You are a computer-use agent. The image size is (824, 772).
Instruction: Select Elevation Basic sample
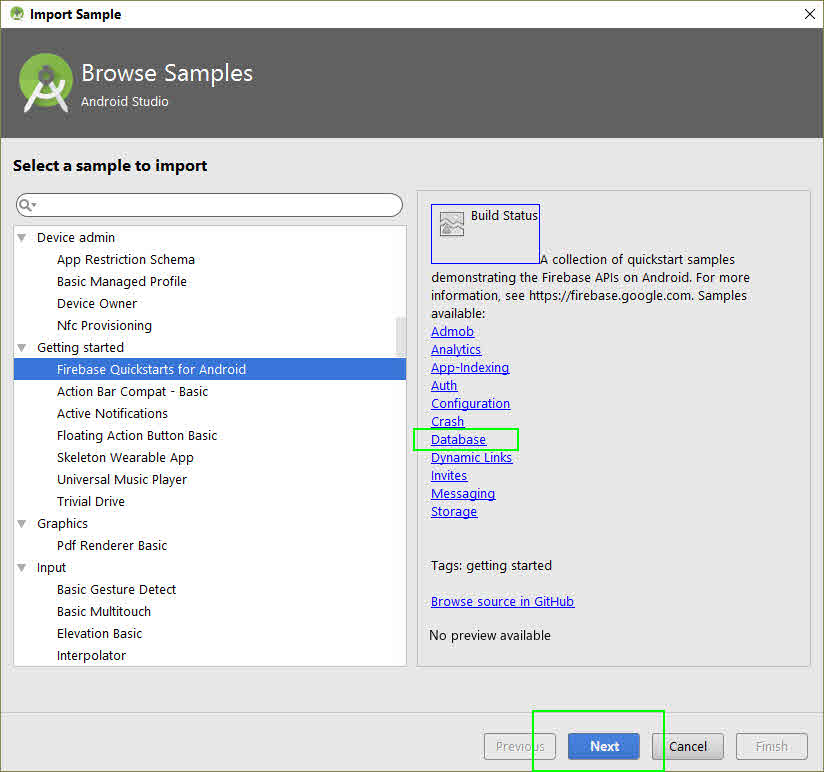(100, 634)
